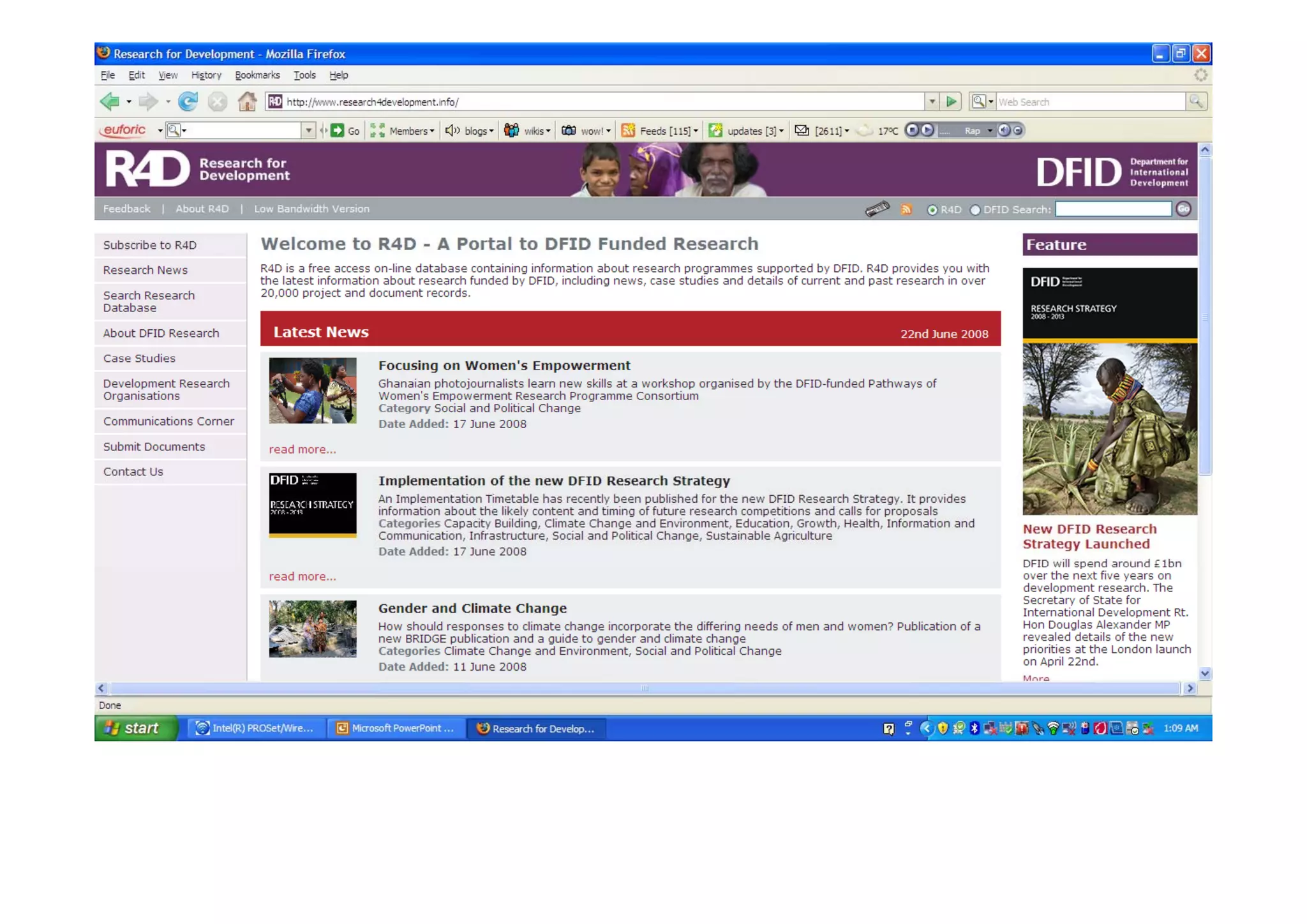Open the address bar history dropdown
This screenshot has width=1307, height=924.
pos(932,101)
